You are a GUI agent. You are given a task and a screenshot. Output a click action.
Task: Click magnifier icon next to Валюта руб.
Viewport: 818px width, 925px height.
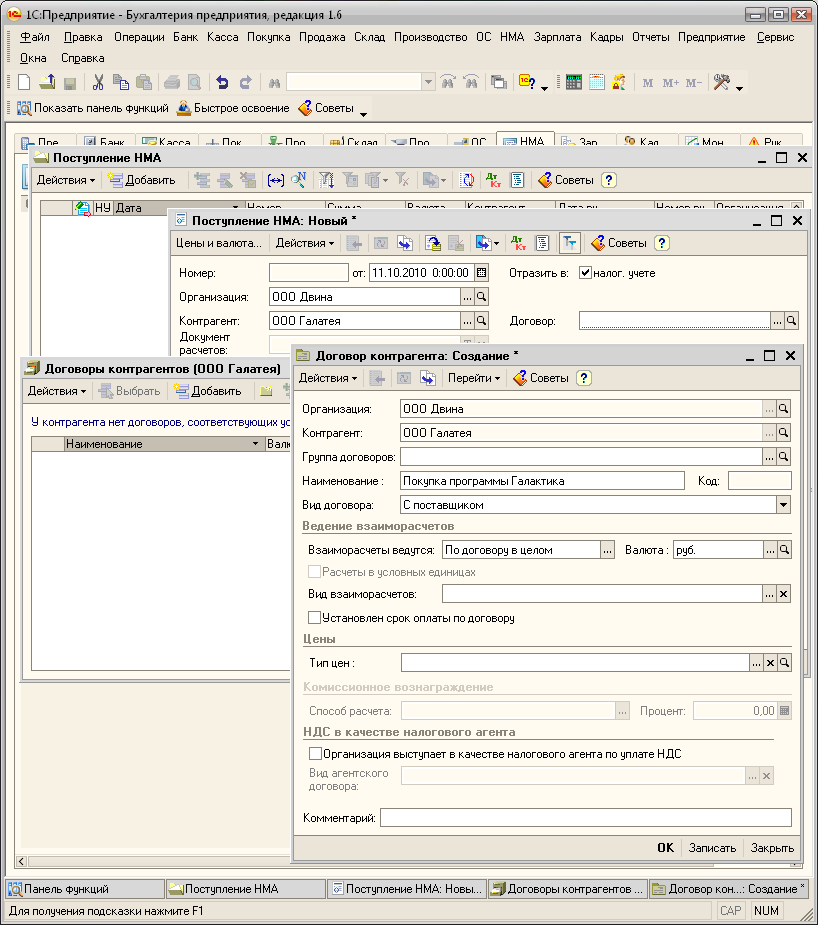coord(784,550)
